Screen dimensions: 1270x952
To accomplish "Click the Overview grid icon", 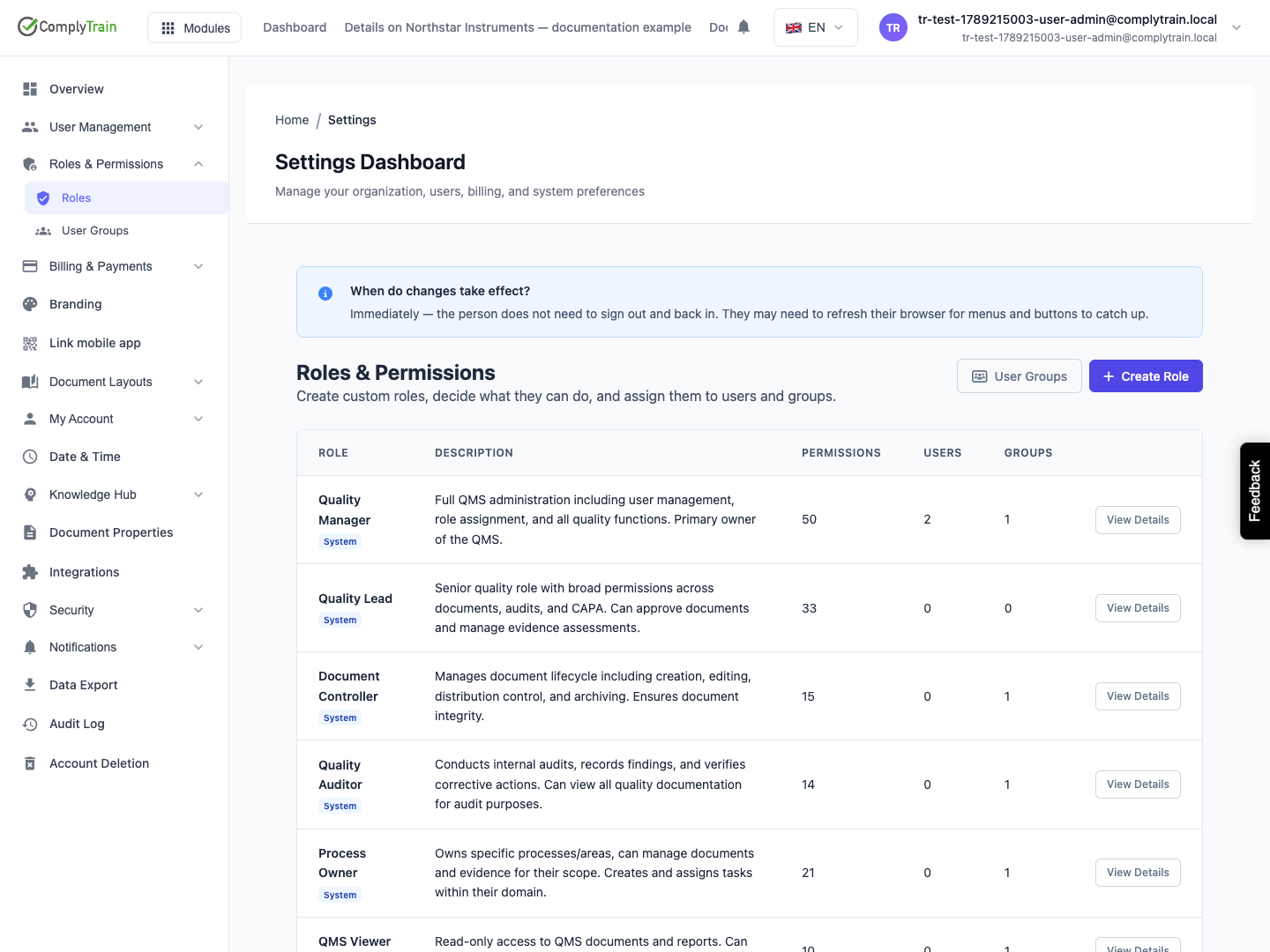I will coord(30,89).
